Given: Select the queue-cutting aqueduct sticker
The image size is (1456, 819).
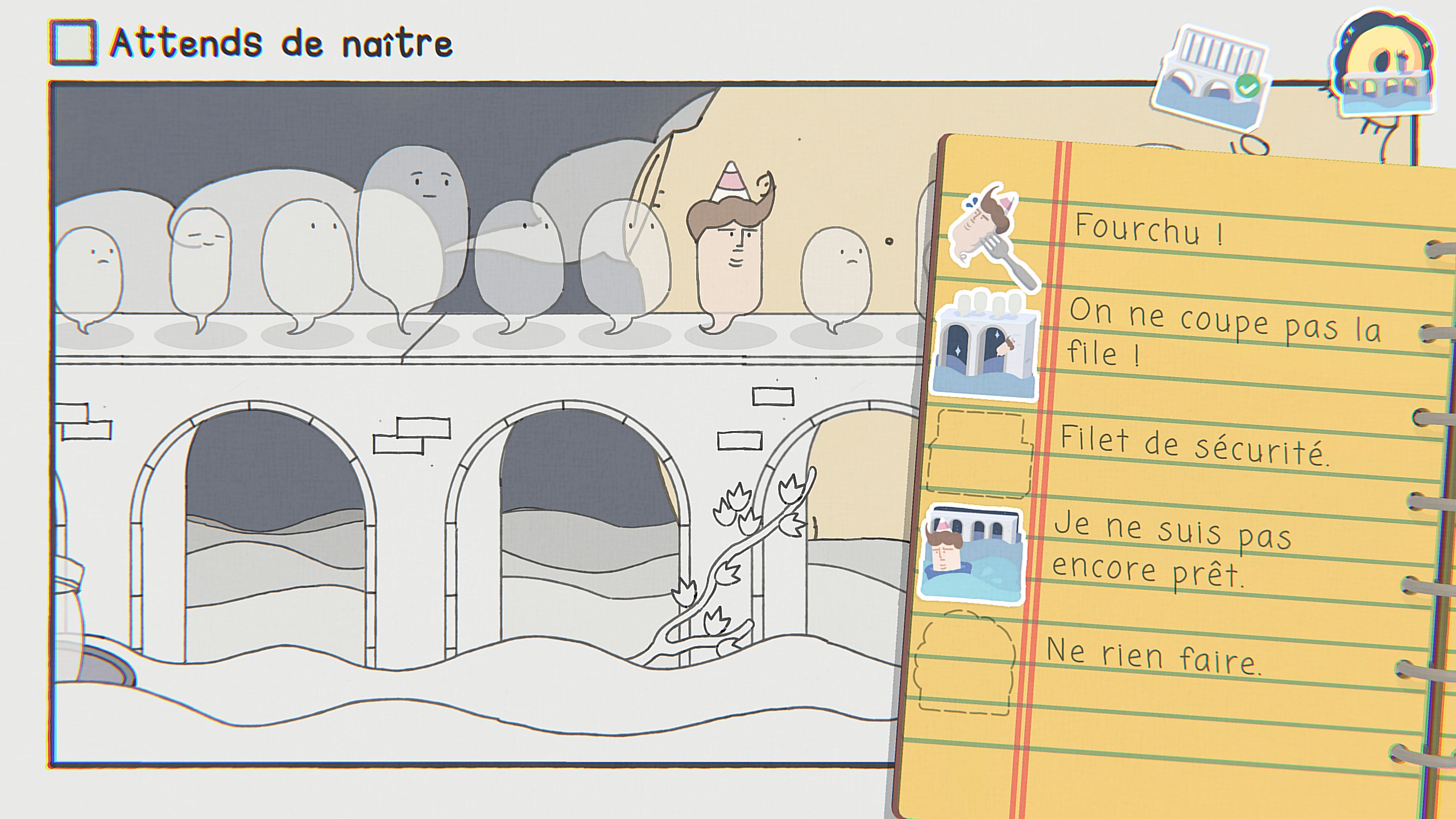Looking at the screenshot, I should 986,344.
